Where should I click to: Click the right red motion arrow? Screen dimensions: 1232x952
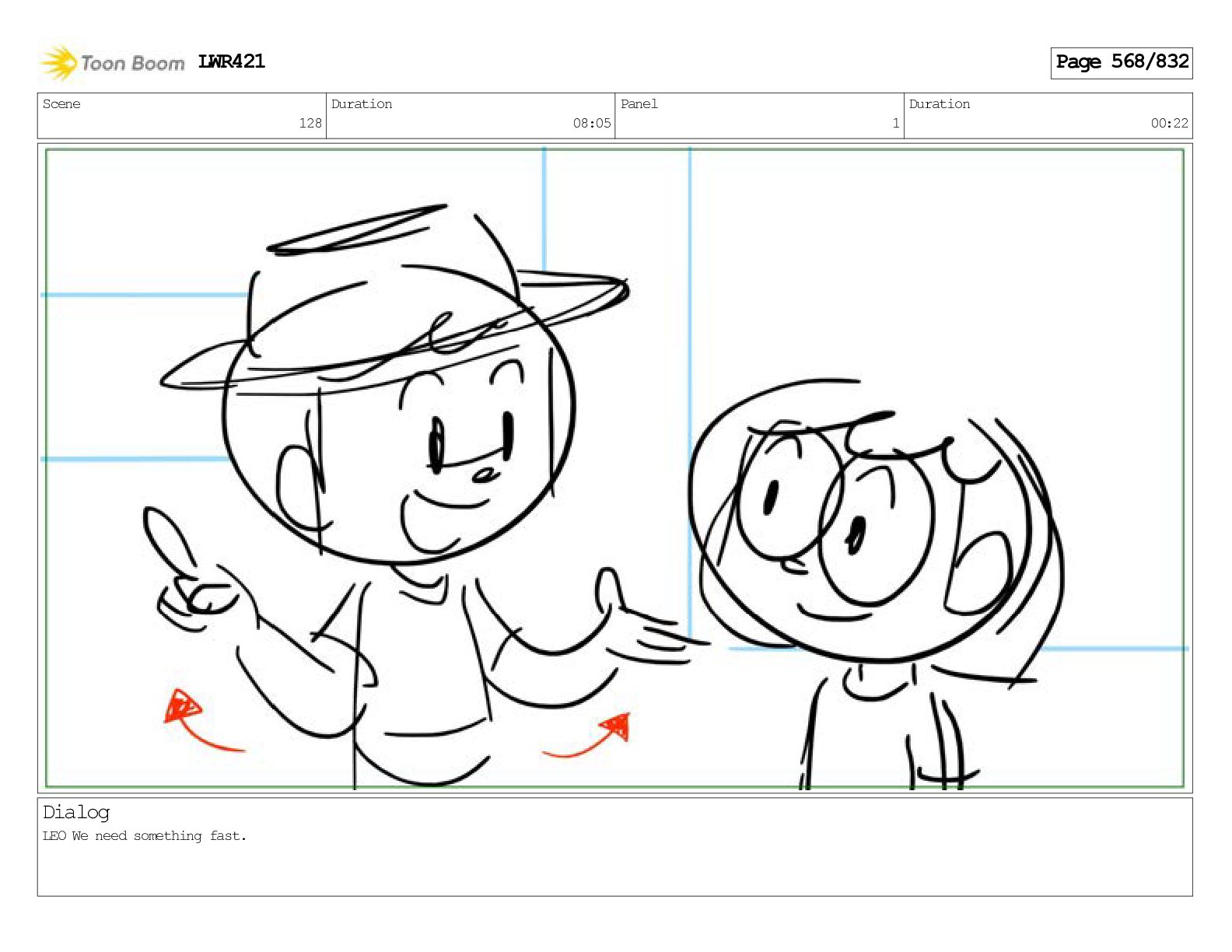pyautogui.click(x=589, y=736)
